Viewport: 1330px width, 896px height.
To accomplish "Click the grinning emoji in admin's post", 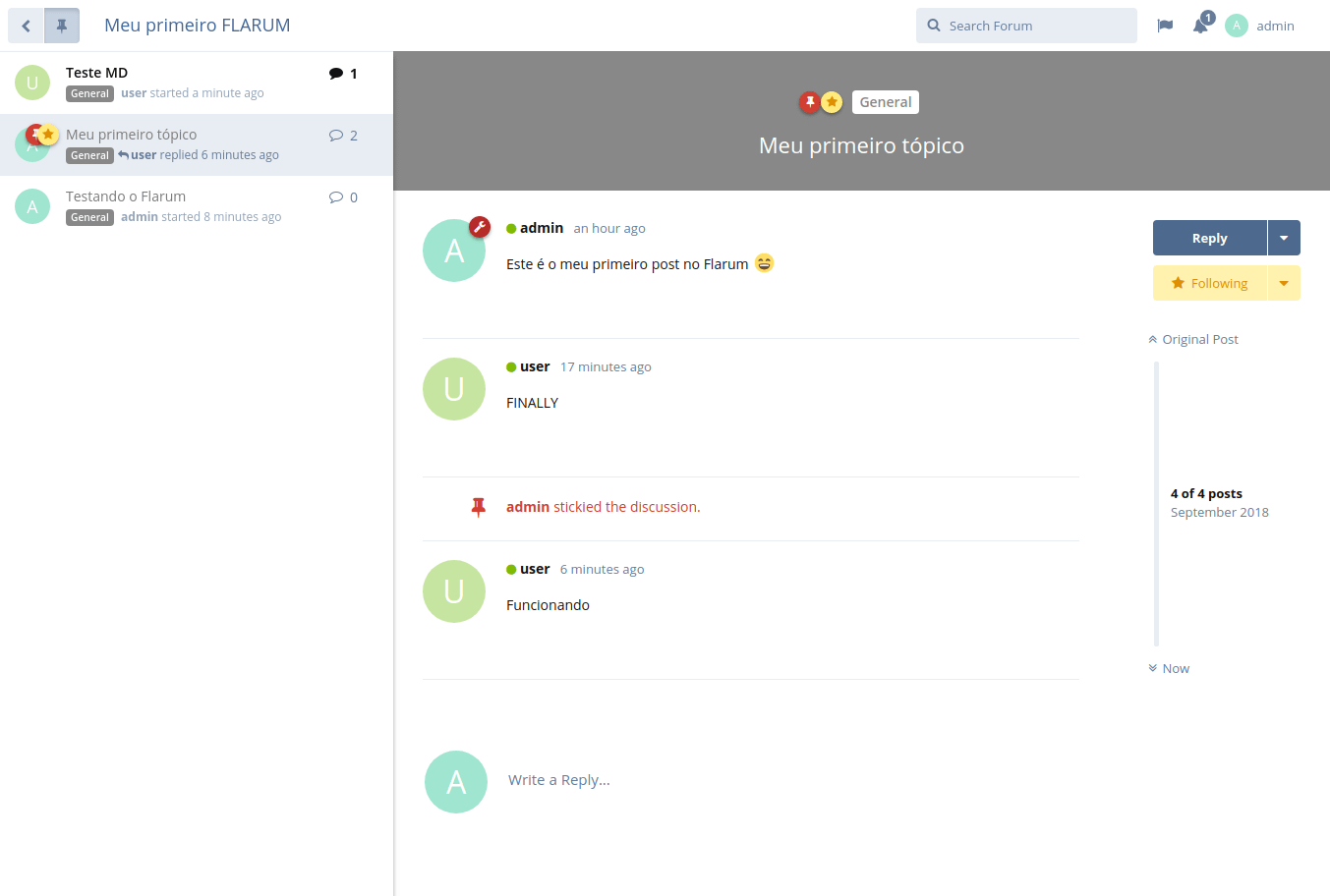I will [765, 262].
